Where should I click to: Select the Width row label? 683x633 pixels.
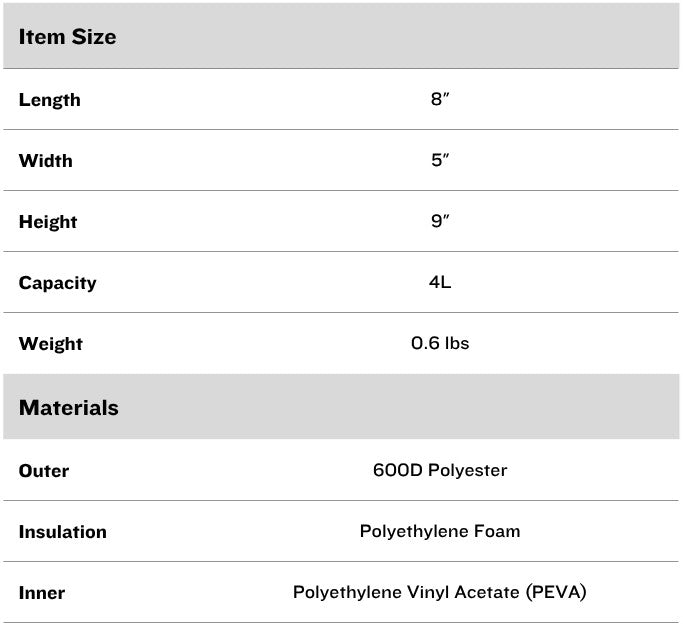(x=45, y=161)
